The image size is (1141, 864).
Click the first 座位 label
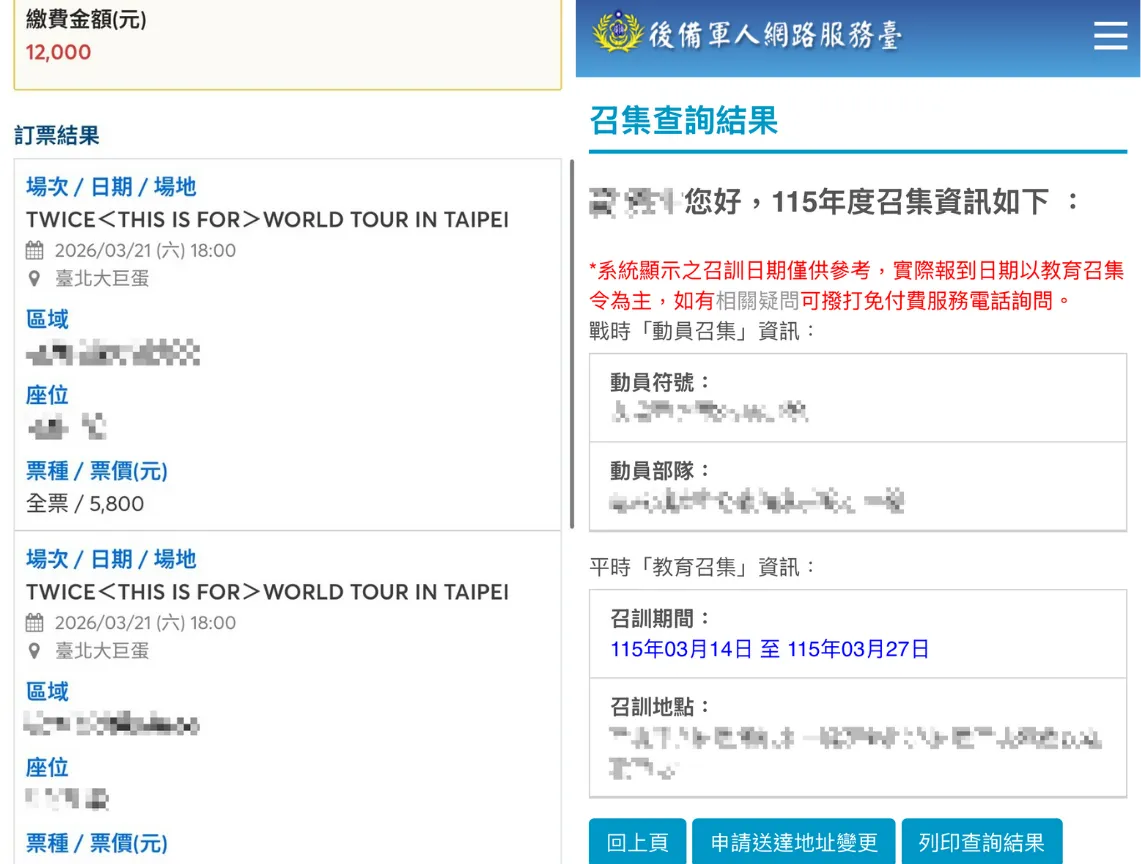pyautogui.click(x=46, y=395)
